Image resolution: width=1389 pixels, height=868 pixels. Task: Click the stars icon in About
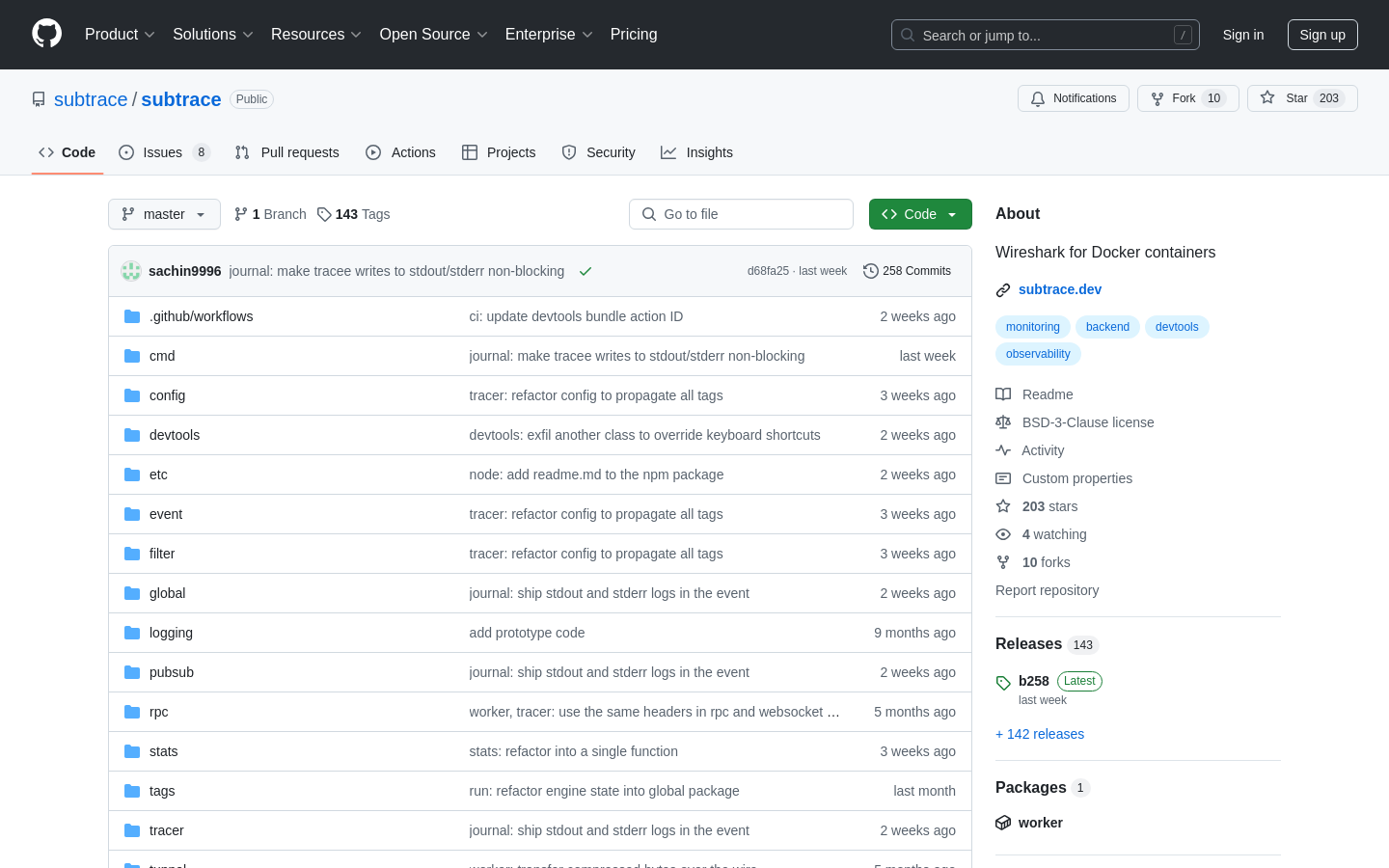[x=1003, y=506]
